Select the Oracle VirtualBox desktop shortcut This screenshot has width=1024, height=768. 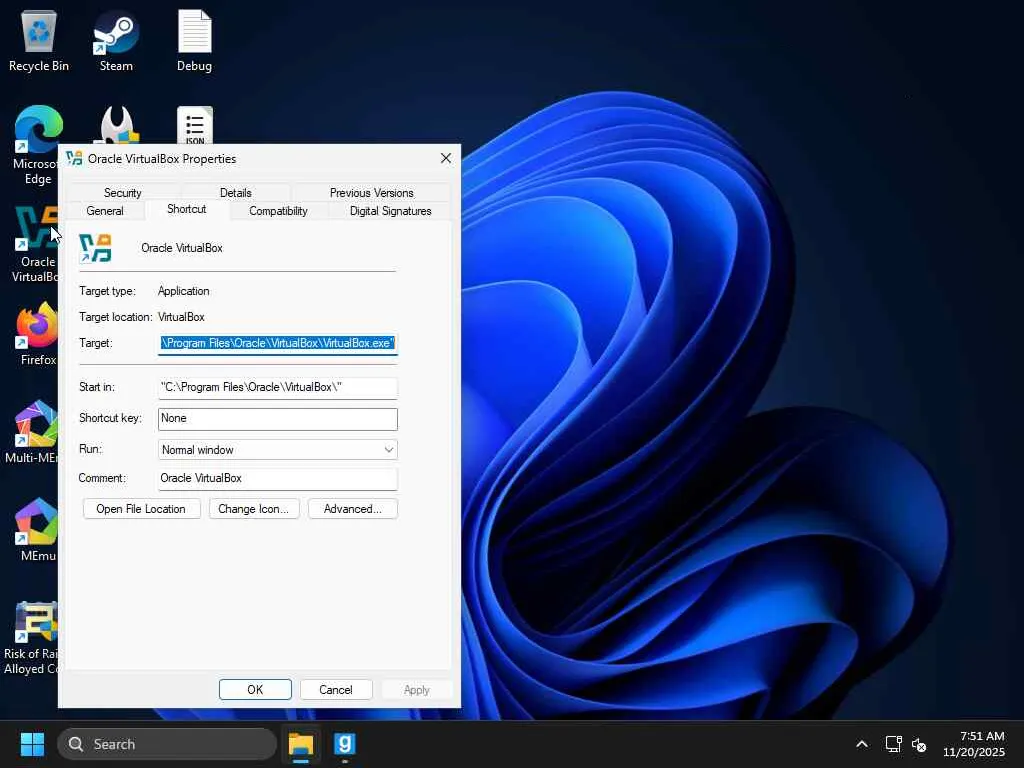pyautogui.click(x=34, y=245)
